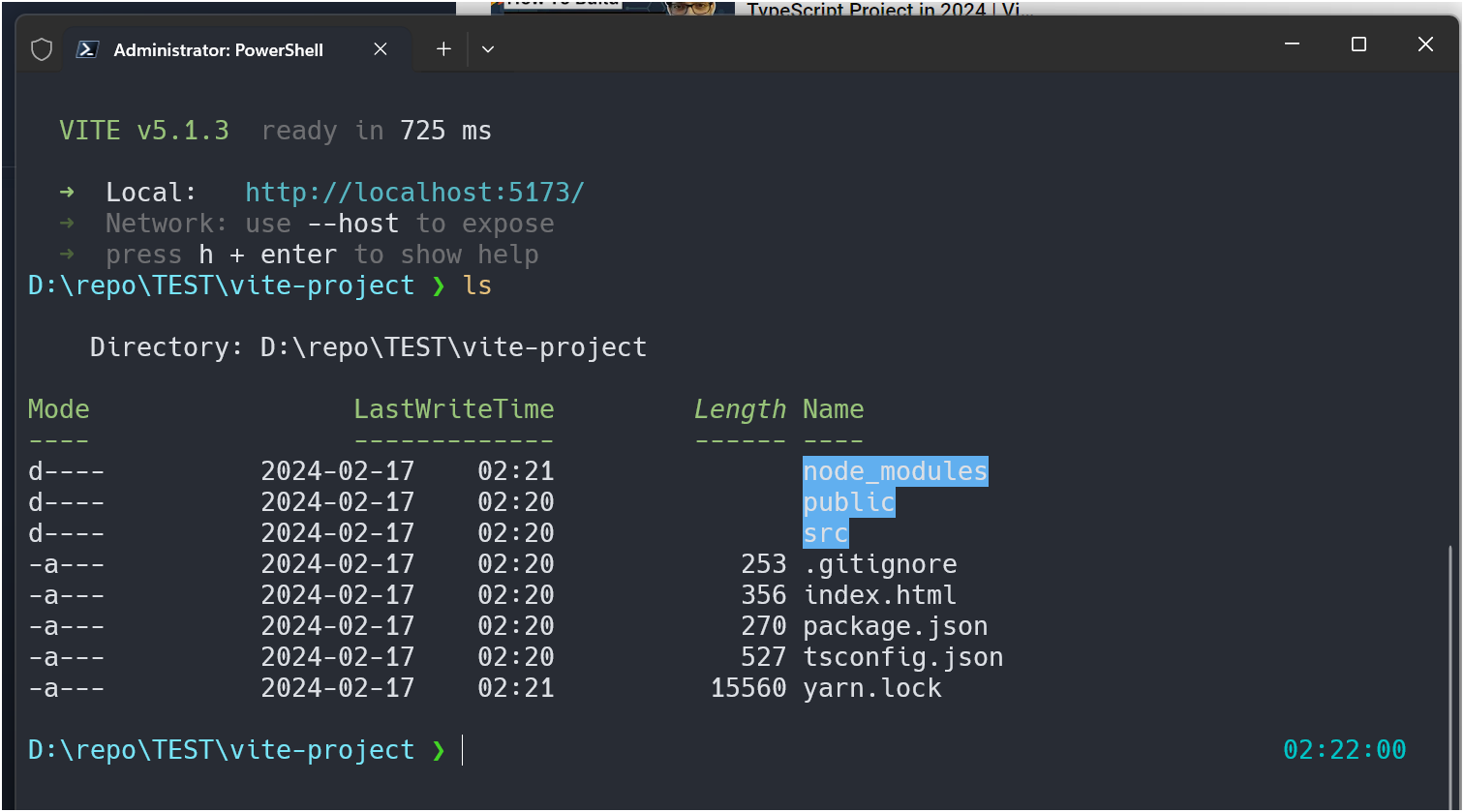Viewport: 1464px width, 812px height.
Task: Click the node_modules folder name
Action: (x=896, y=471)
